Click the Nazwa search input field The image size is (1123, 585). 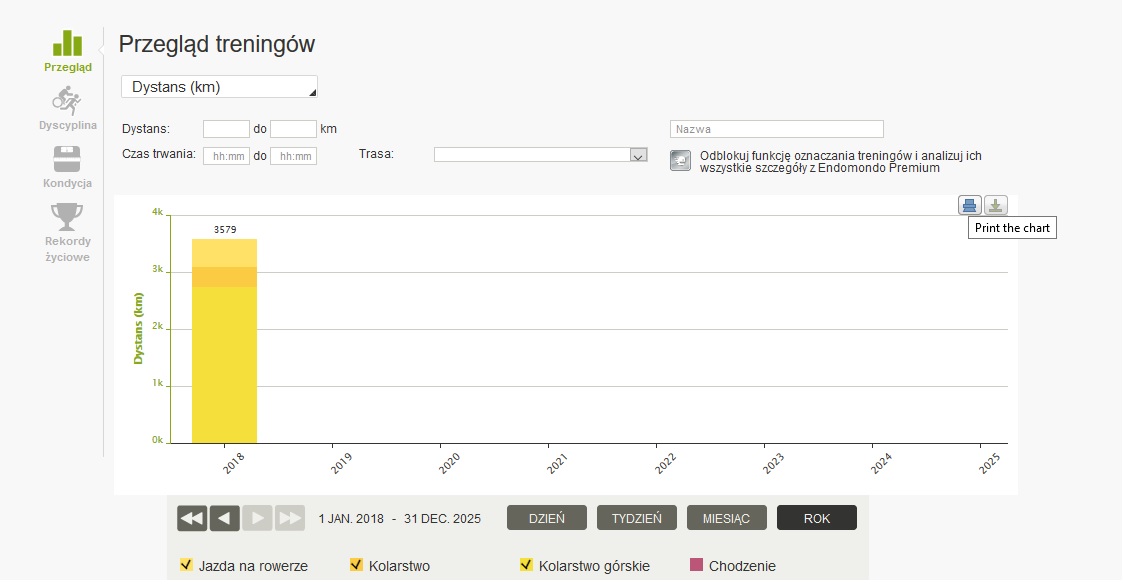(x=776, y=129)
